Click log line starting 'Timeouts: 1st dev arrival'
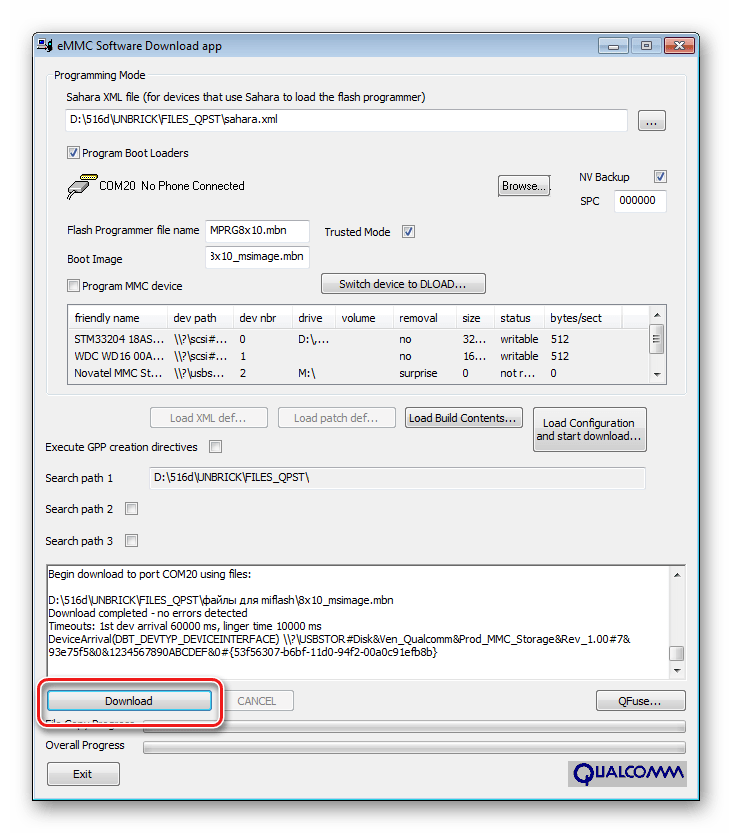This screenshot has height=833, width=732. point(185,626)
